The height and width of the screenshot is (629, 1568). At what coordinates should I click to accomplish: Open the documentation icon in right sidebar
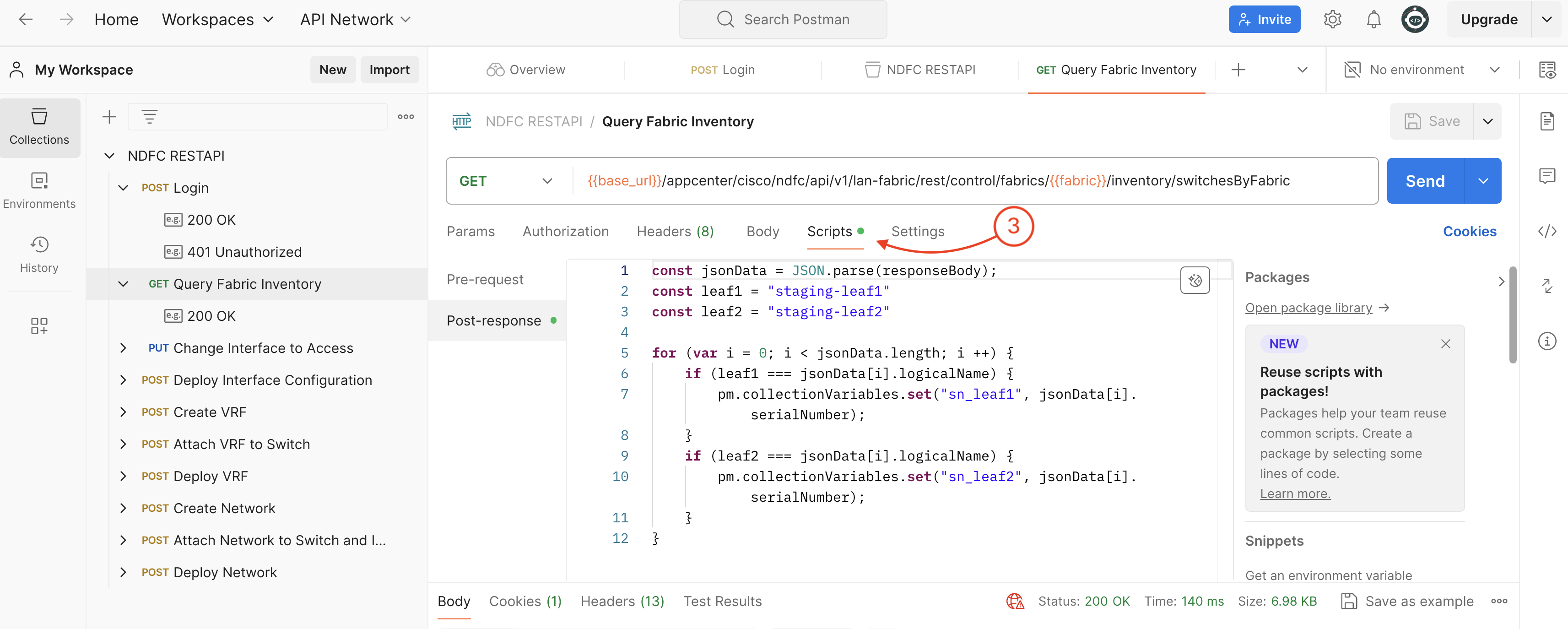tap(1546, 121)
